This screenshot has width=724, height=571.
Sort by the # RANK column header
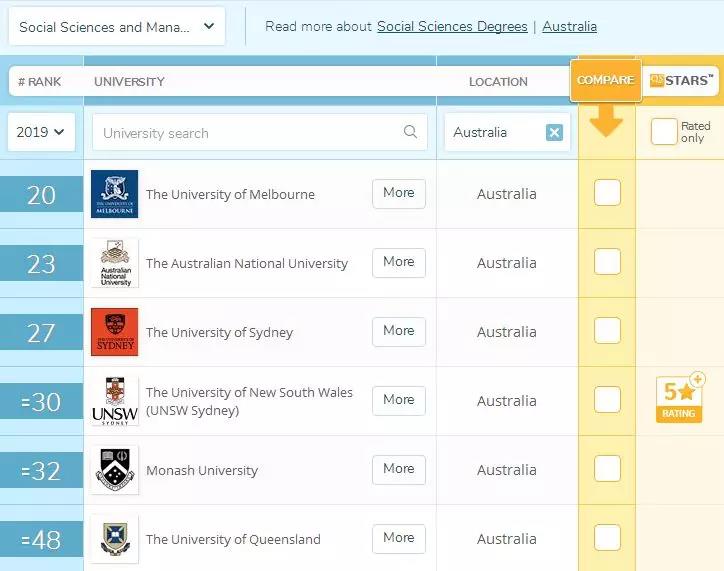coord(39,82)
